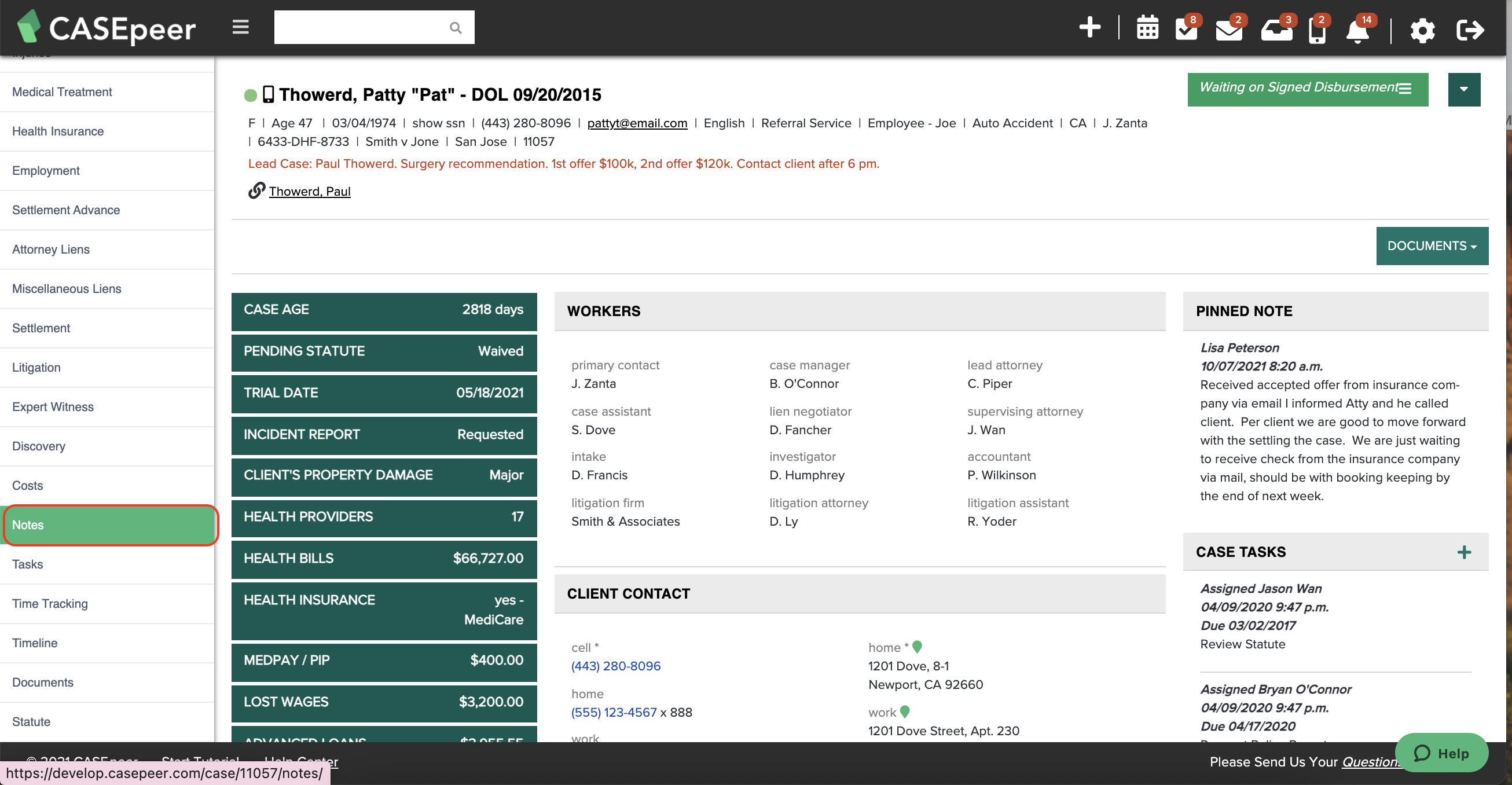
Task: Open Employment in sidebar
Action: pos(107,170)
